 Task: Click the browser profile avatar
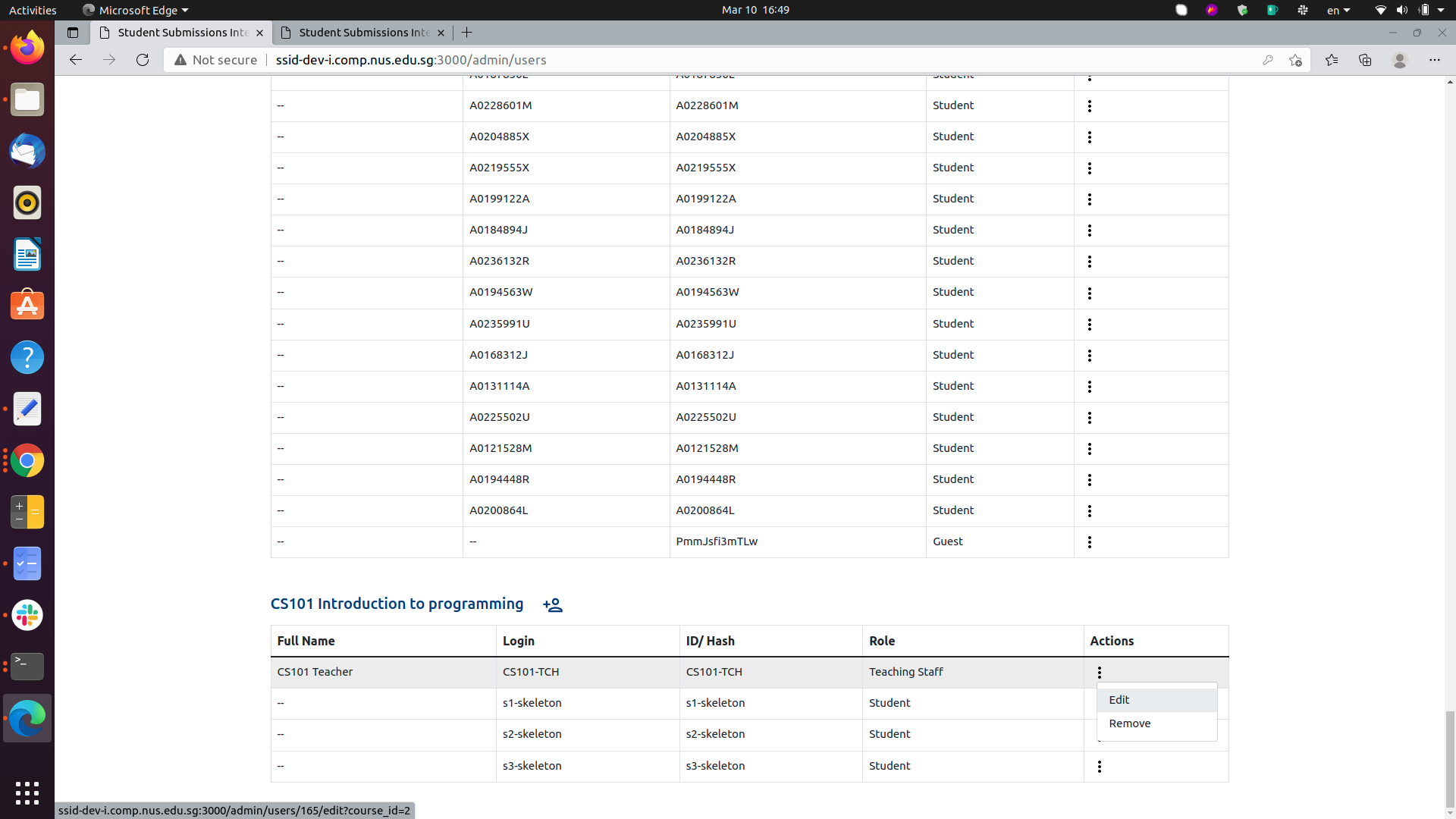click(x=1400, y=60)
